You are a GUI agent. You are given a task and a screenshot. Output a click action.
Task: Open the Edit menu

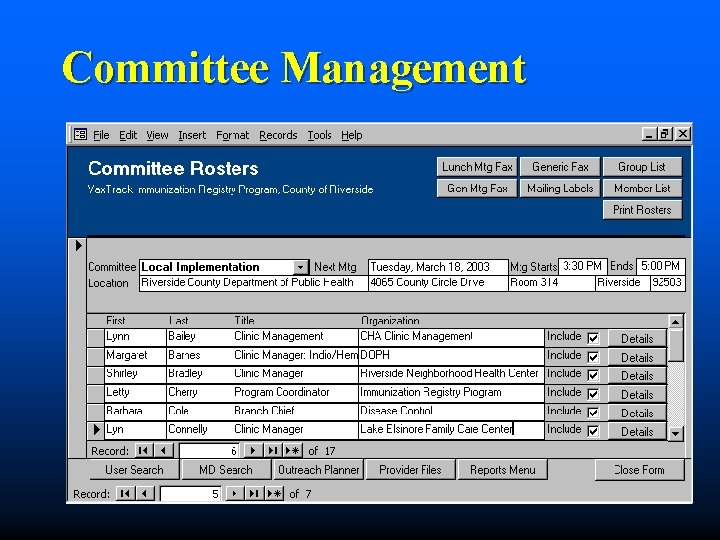tap(128, 135)
